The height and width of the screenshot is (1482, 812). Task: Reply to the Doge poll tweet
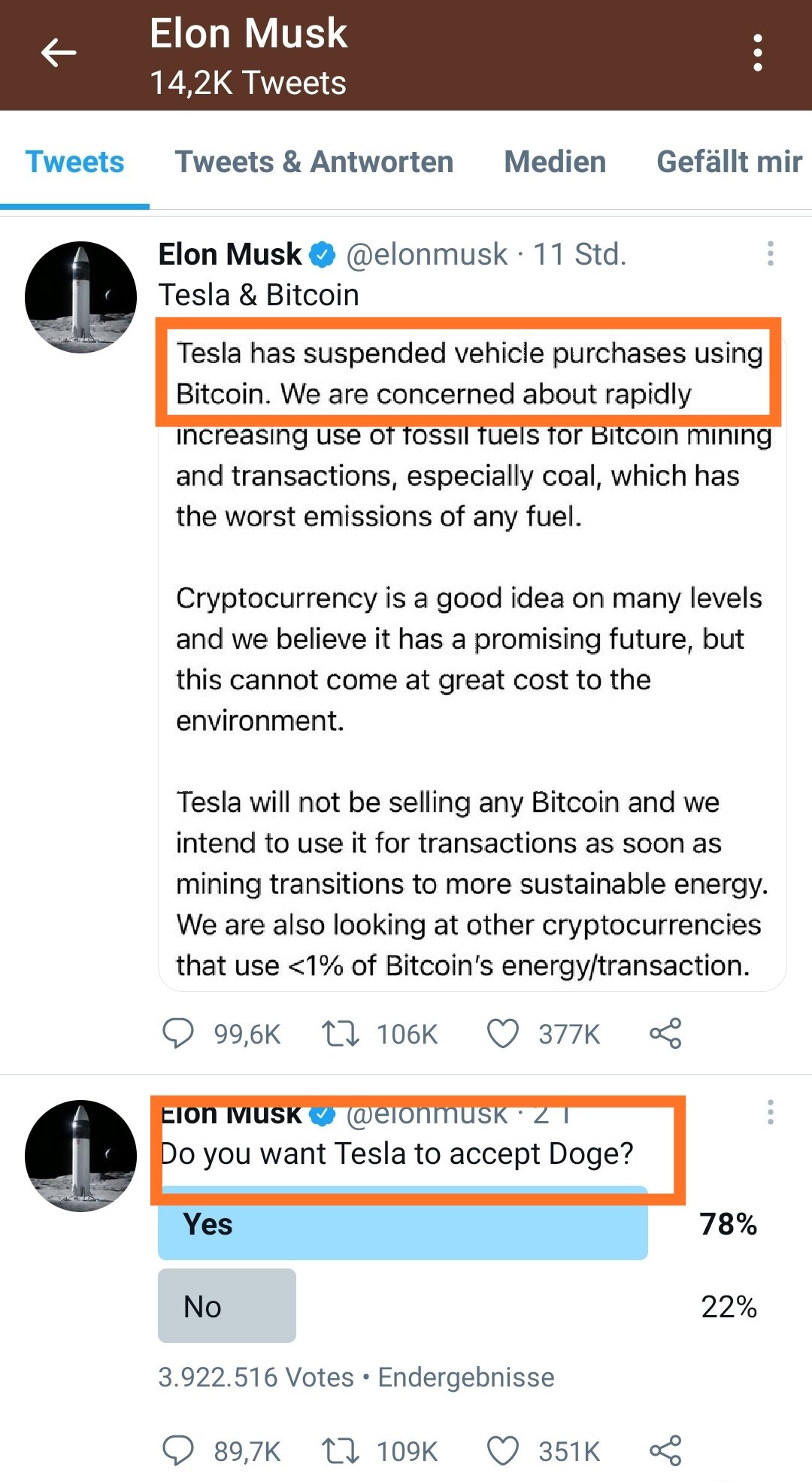point(178,1451)
